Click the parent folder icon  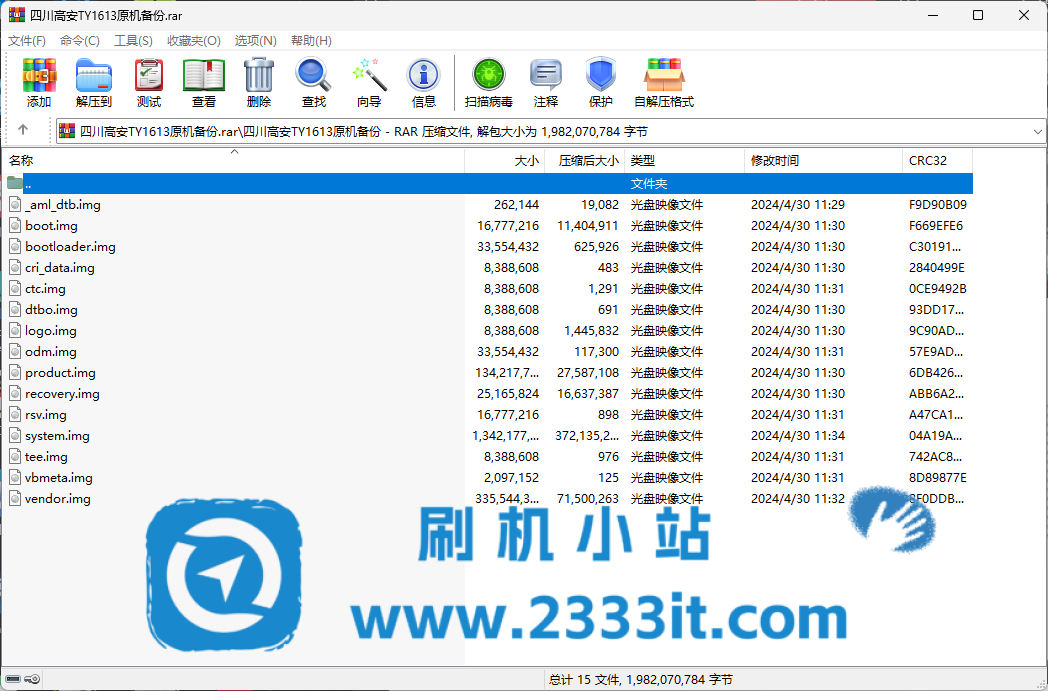coord(15,182)
